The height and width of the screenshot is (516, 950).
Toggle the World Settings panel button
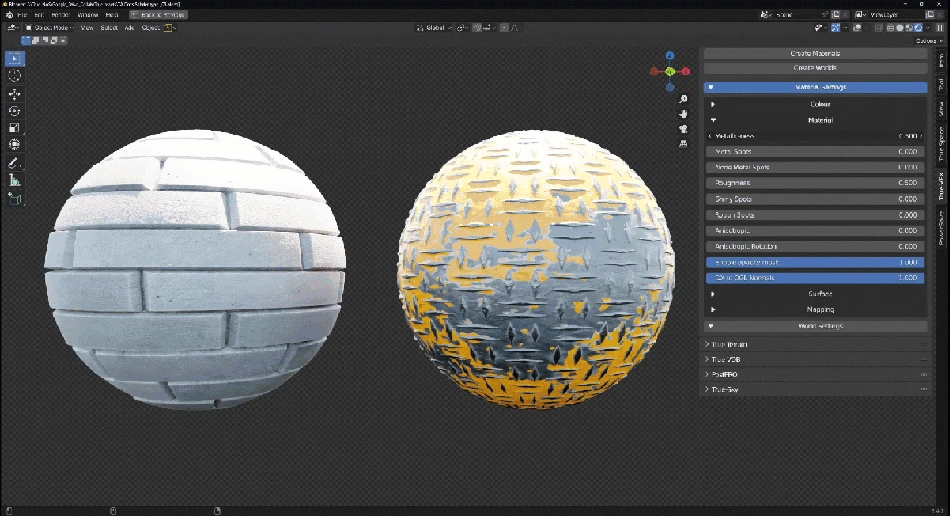coord(815,325)
